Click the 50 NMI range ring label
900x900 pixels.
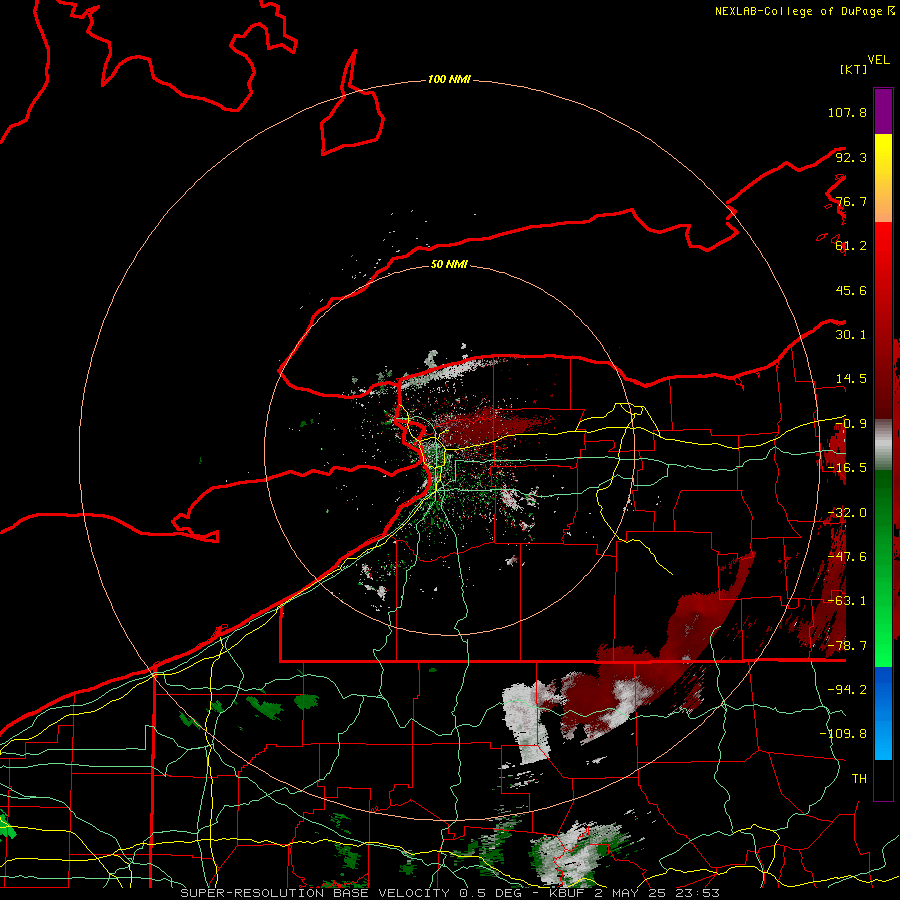(449, 264)
